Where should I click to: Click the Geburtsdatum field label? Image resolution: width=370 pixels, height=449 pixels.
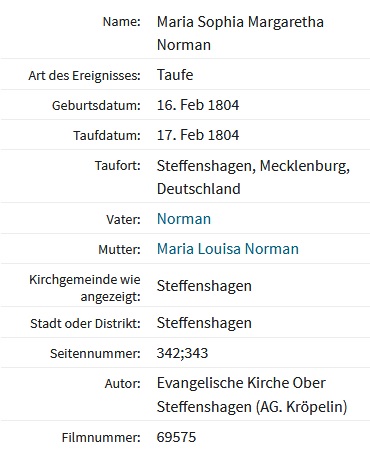pyautogui.click(x=96, y=106)
